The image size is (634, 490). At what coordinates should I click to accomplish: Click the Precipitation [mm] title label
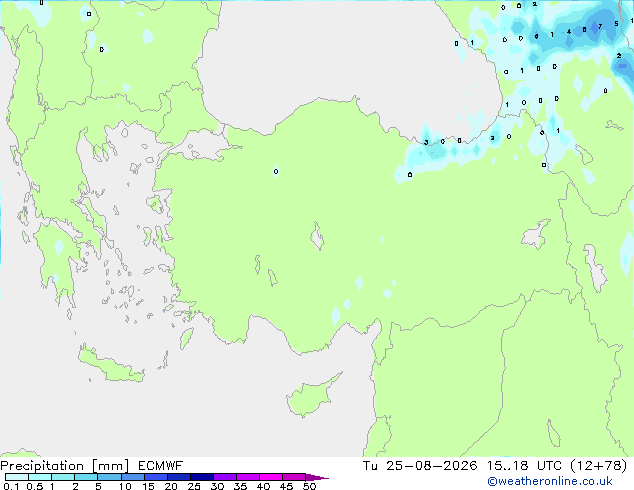pos(65,466)
